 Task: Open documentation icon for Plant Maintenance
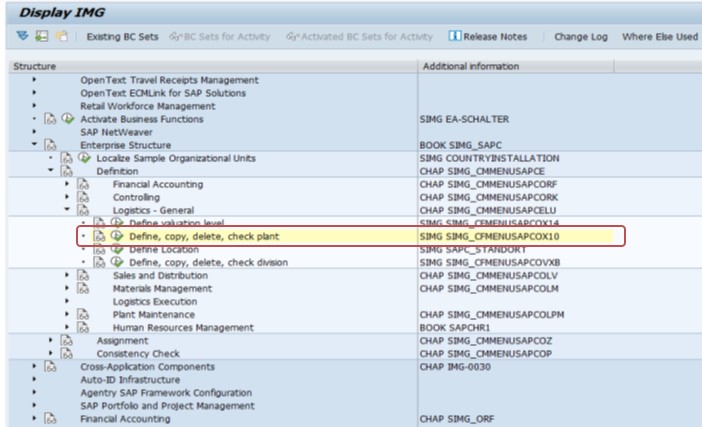pyautogui.click(x=83, y=314)
